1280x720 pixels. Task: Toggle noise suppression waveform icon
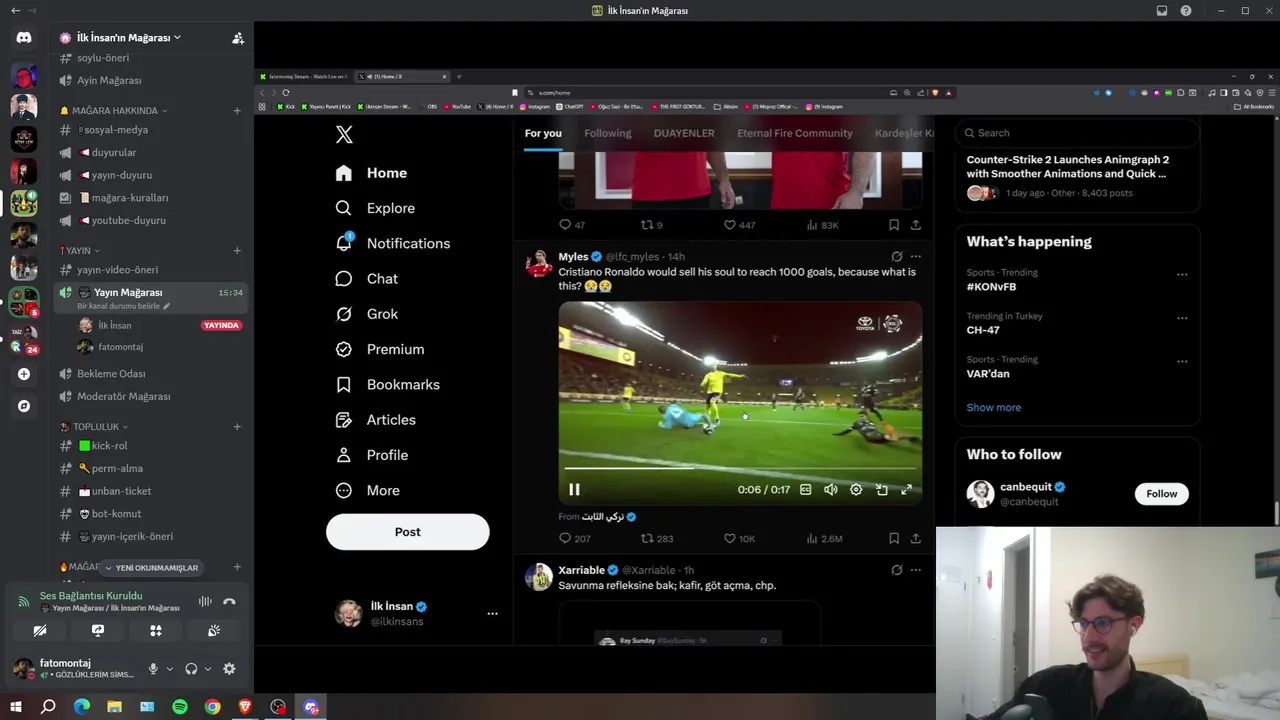tap(205, 601)
